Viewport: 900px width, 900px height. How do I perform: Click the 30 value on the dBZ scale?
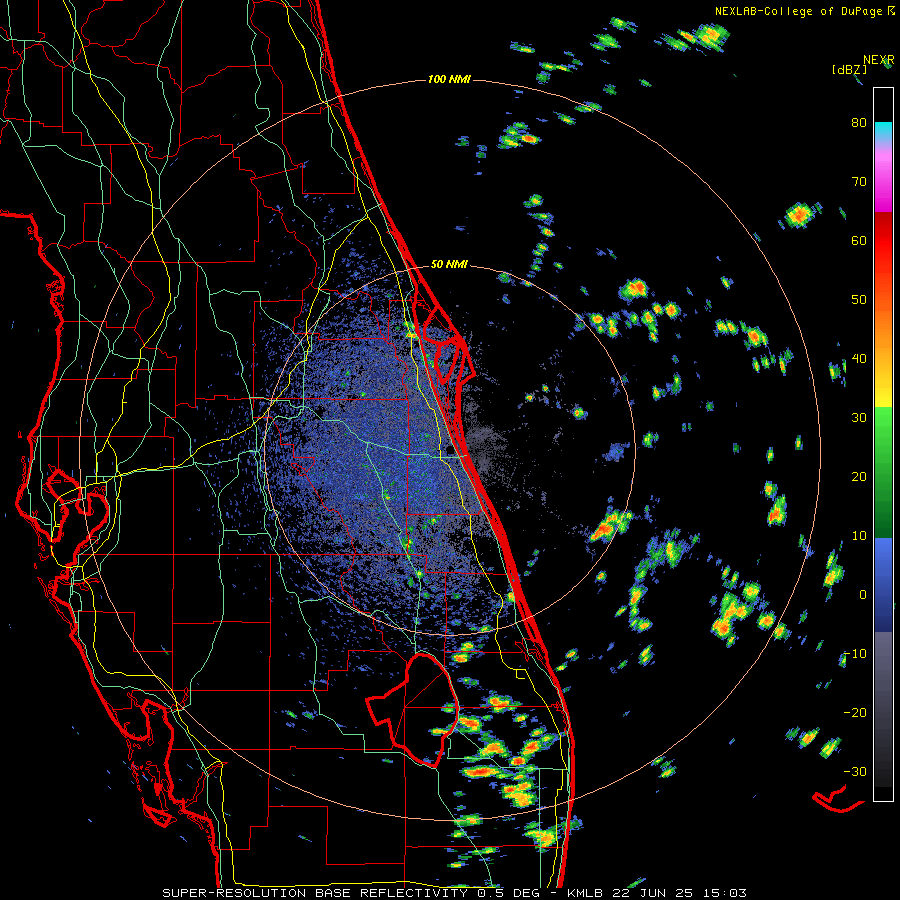tap(859, 417)
